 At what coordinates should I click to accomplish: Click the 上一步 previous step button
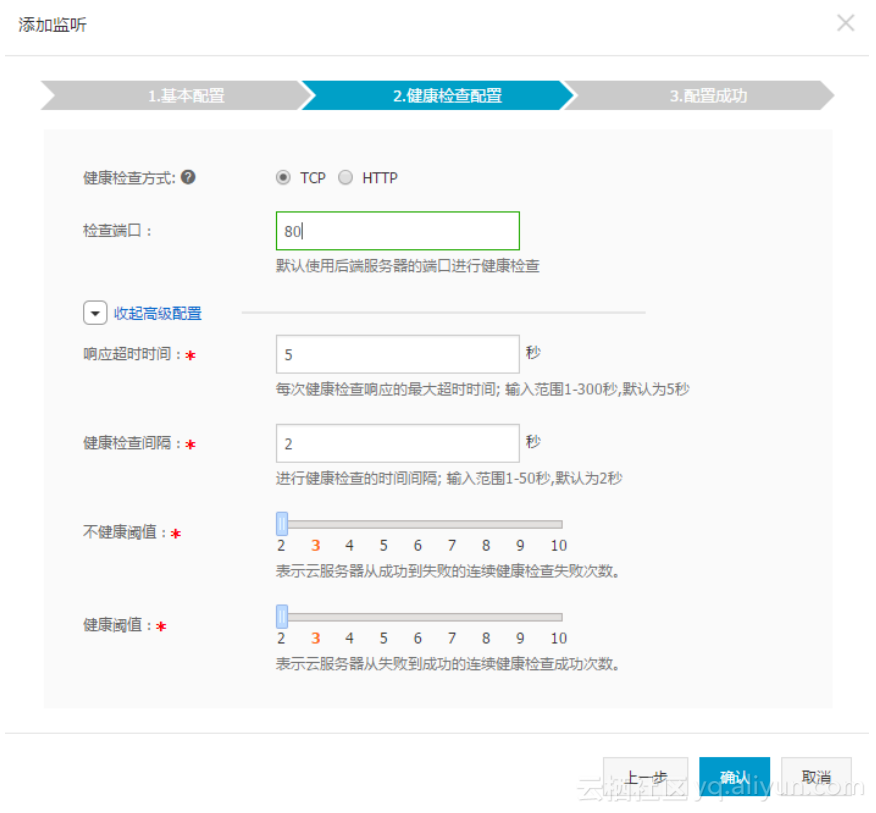pyautogui.click(x=645, y=776)
